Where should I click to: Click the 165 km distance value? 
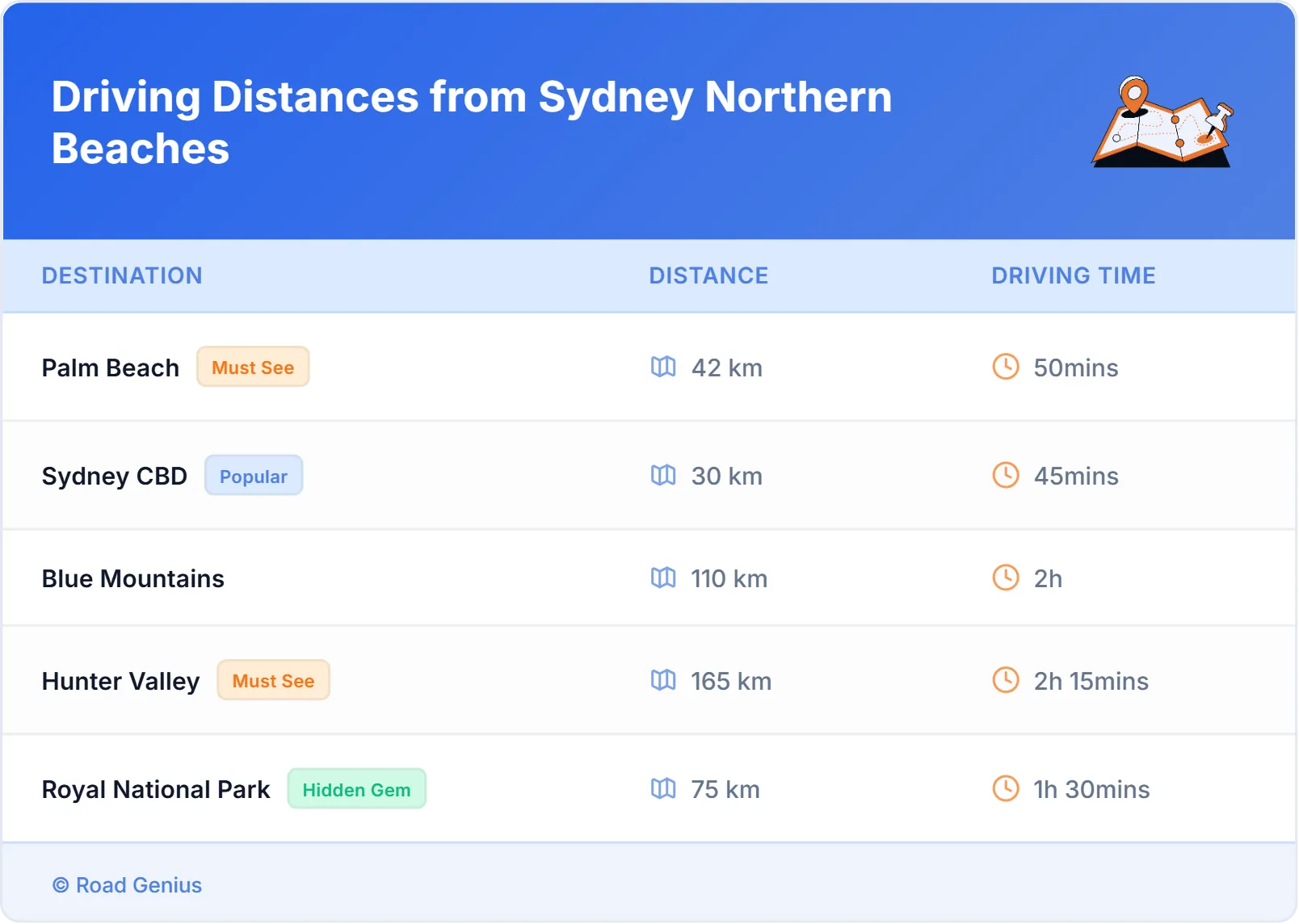[x=731, y=681]
